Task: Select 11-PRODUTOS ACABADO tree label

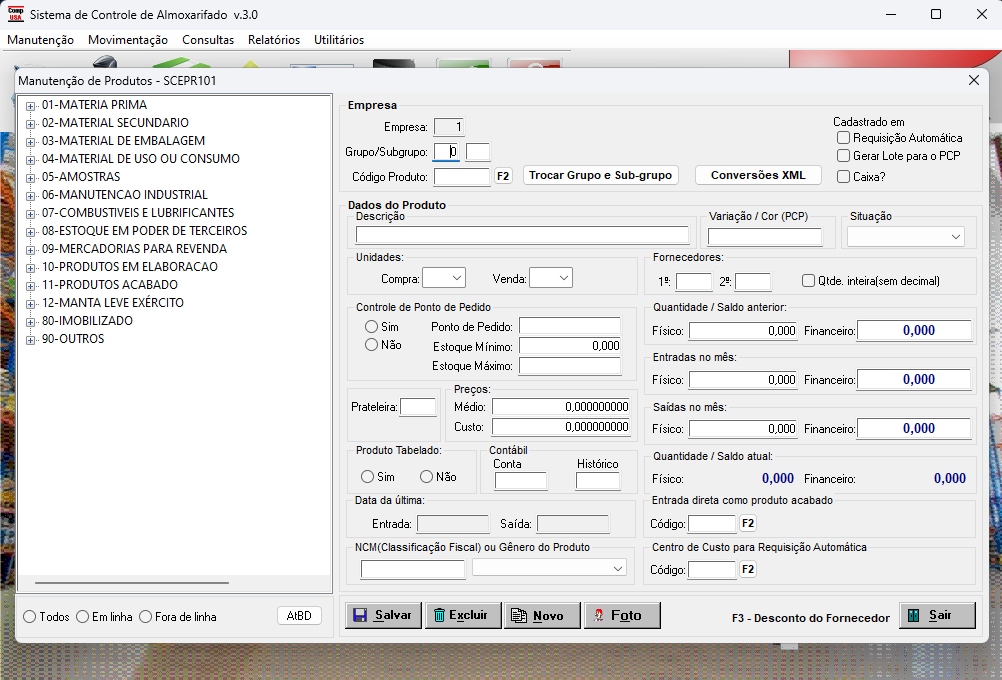Action: [x=109, y=285]
